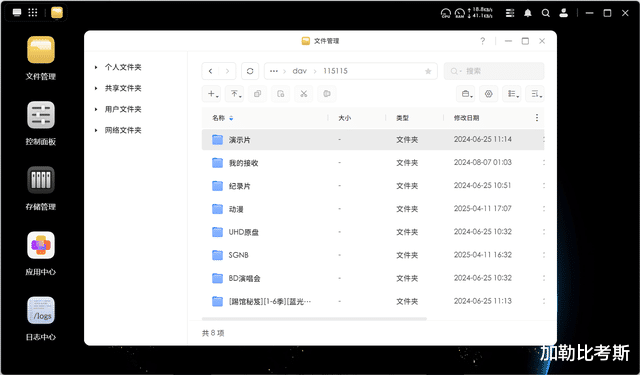Open the view mode list dropdown
Viewport: 640px width, 375px height.
click(512, 94)
